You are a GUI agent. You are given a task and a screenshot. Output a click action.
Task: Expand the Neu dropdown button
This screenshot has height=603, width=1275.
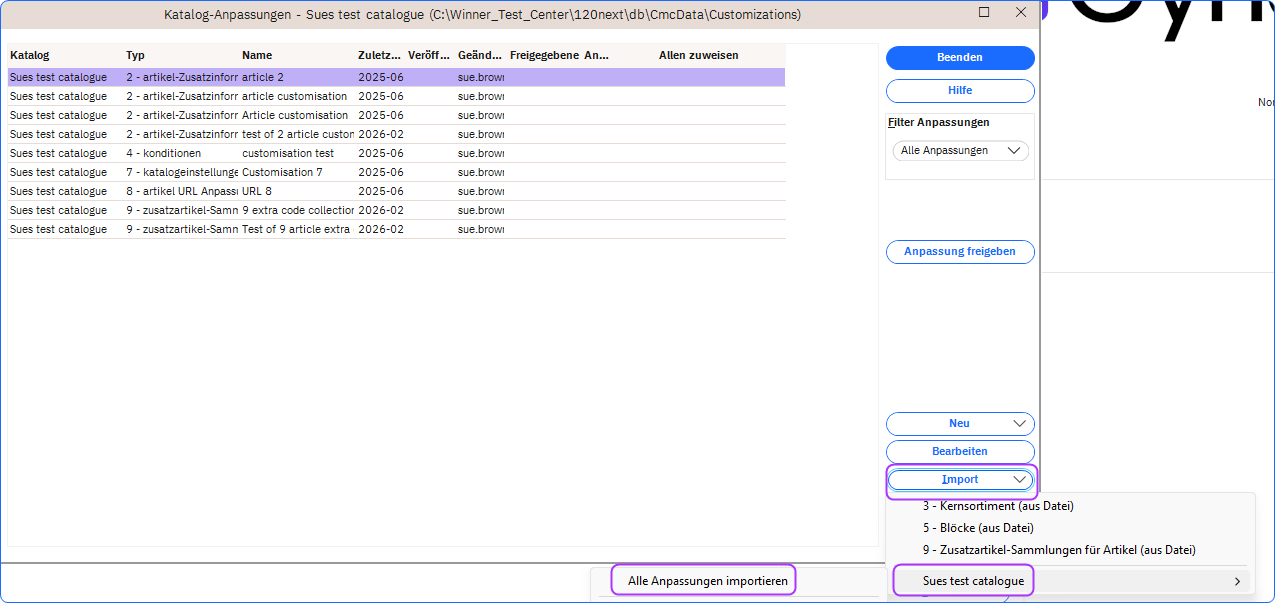[959, 424]
